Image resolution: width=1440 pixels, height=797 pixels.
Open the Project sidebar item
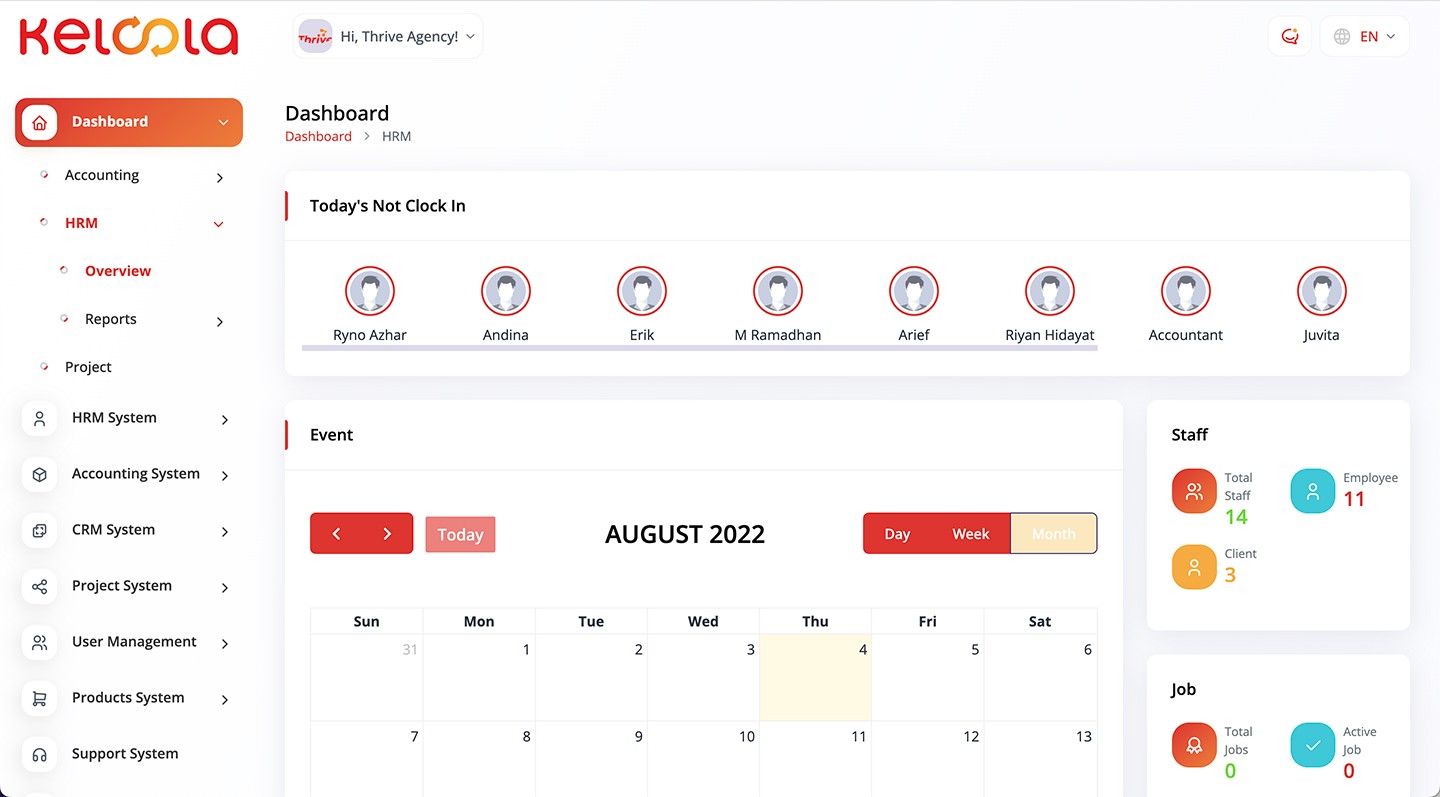(88, 367)
